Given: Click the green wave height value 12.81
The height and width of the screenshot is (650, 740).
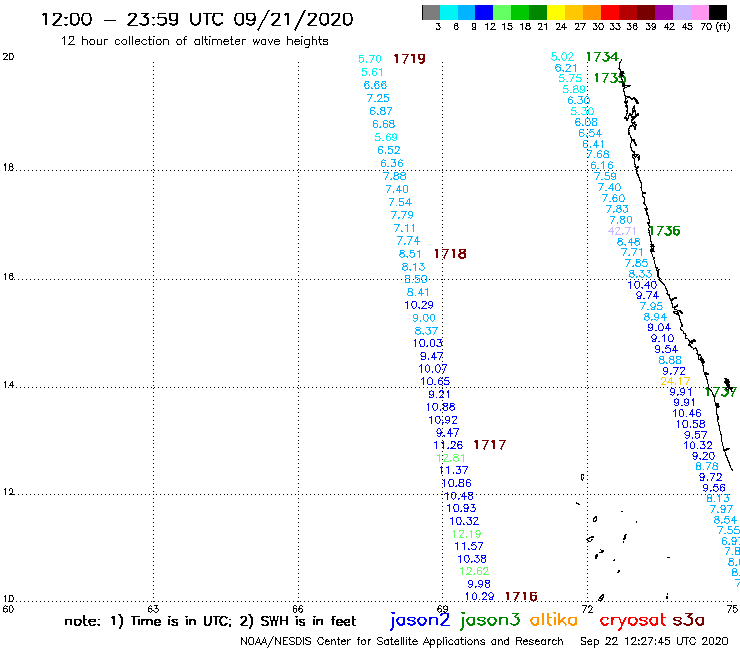Looking at the screenshot, I should (451, 458).
